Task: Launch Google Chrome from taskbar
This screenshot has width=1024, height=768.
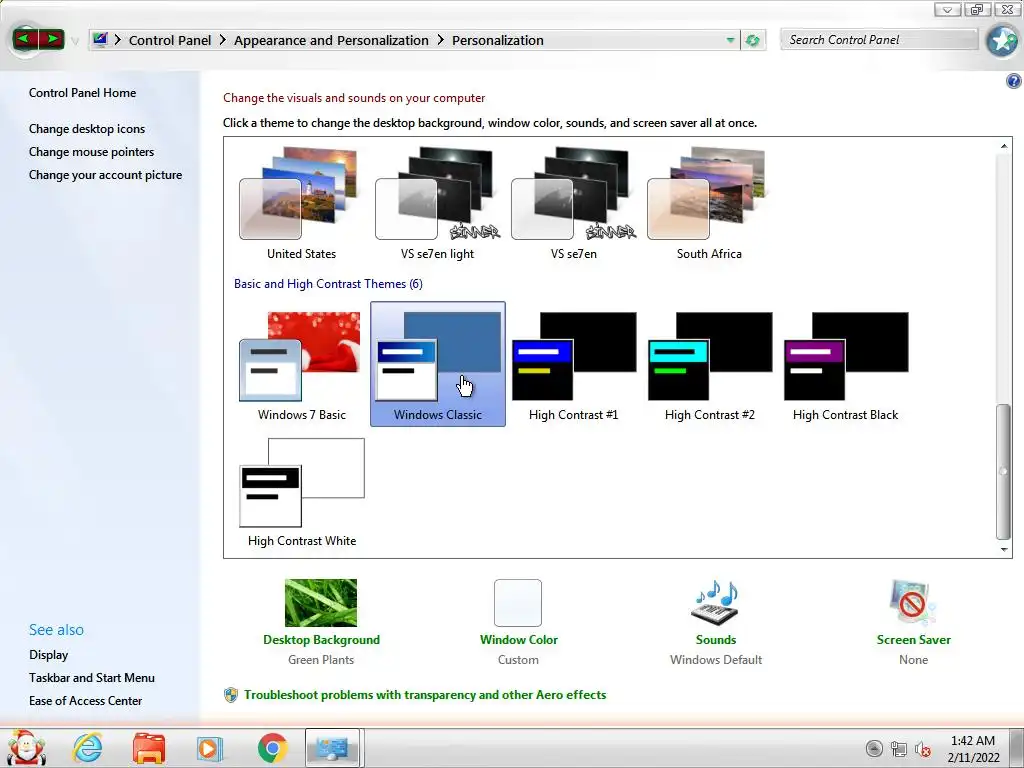Action: pyautogui.click(x=272, y=748)
